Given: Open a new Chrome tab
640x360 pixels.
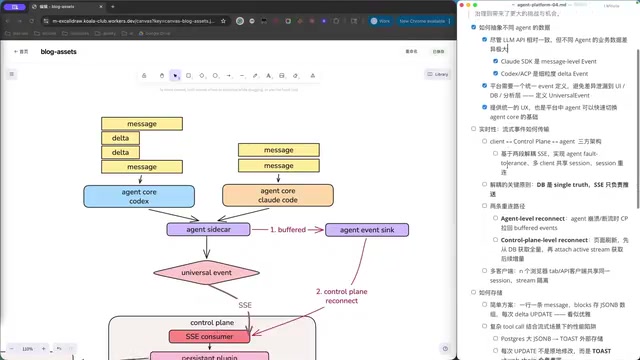Looking at the screenshot, I should (x=113, y=7).
